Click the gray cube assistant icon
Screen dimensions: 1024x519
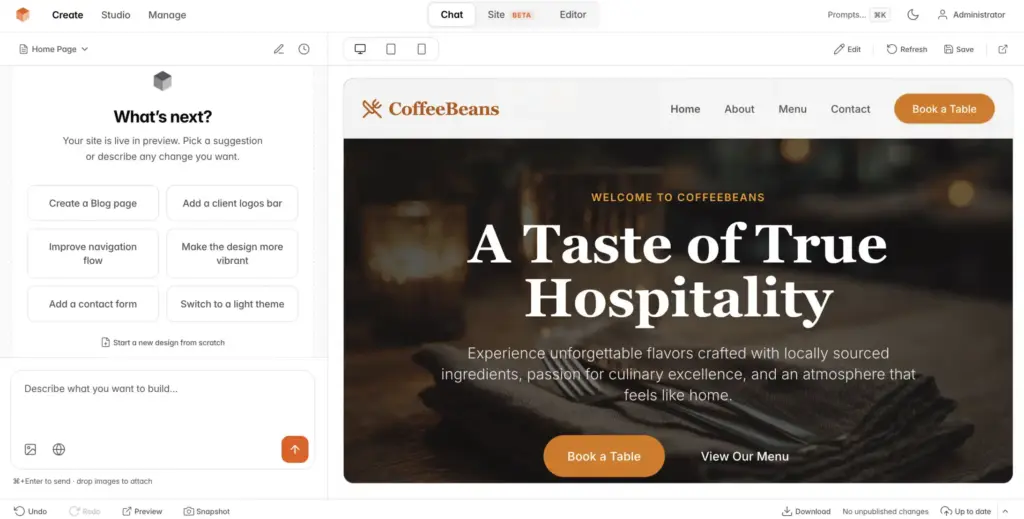coord(163,81)
